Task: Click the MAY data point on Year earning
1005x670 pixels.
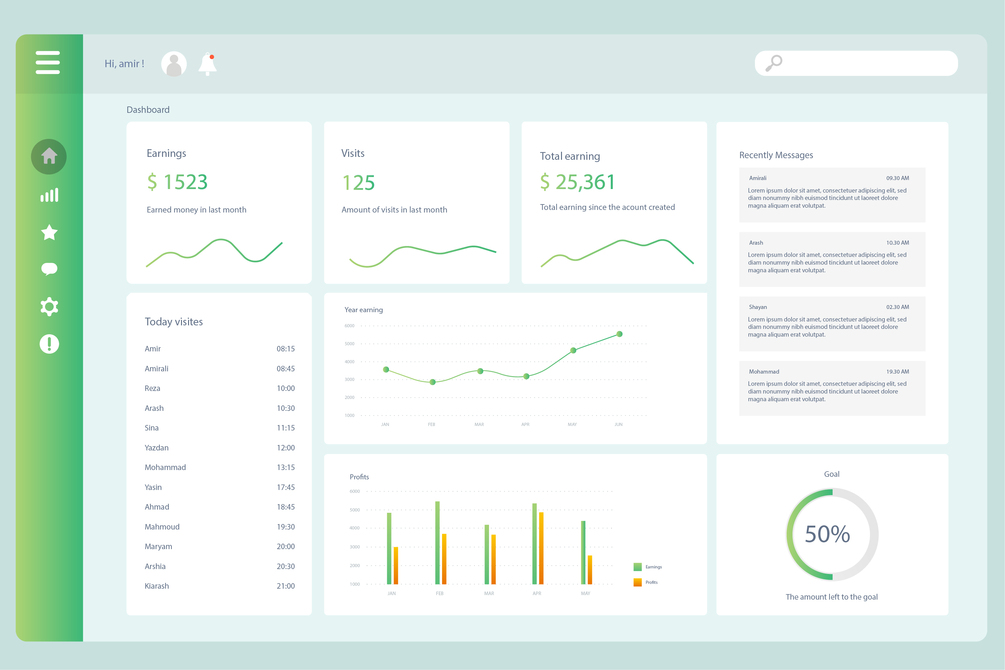Action: click(x=573, y=350)
